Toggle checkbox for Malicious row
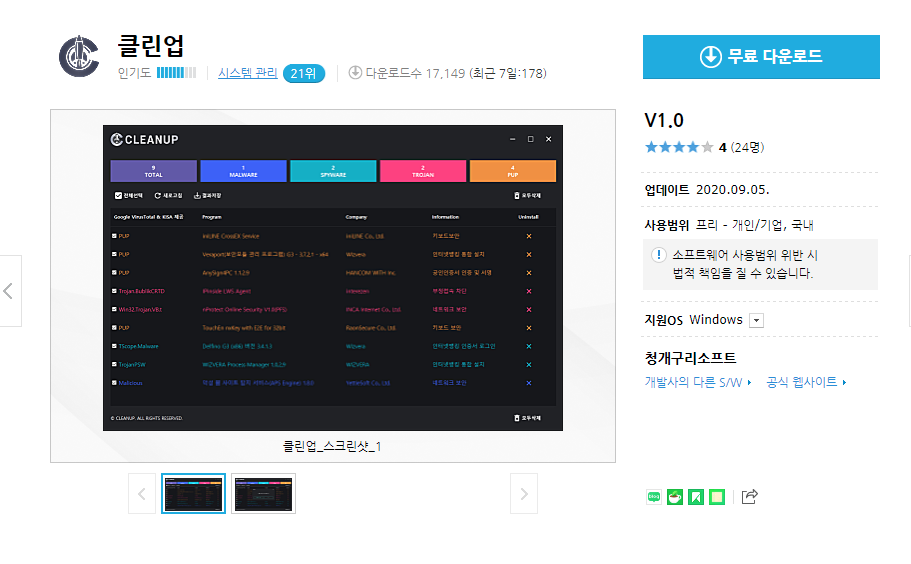 click(114, 383)
